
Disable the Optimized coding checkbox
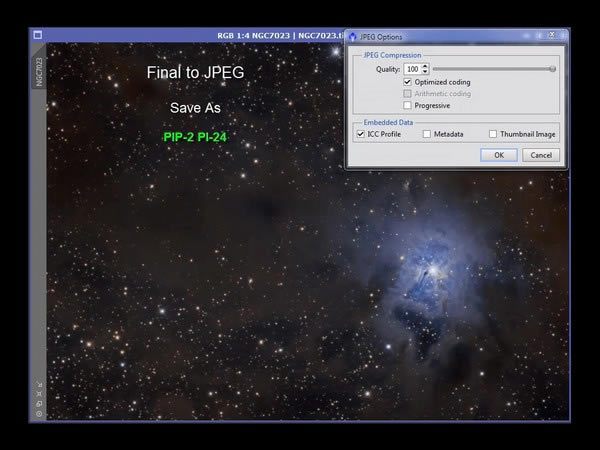pos(408,82)
